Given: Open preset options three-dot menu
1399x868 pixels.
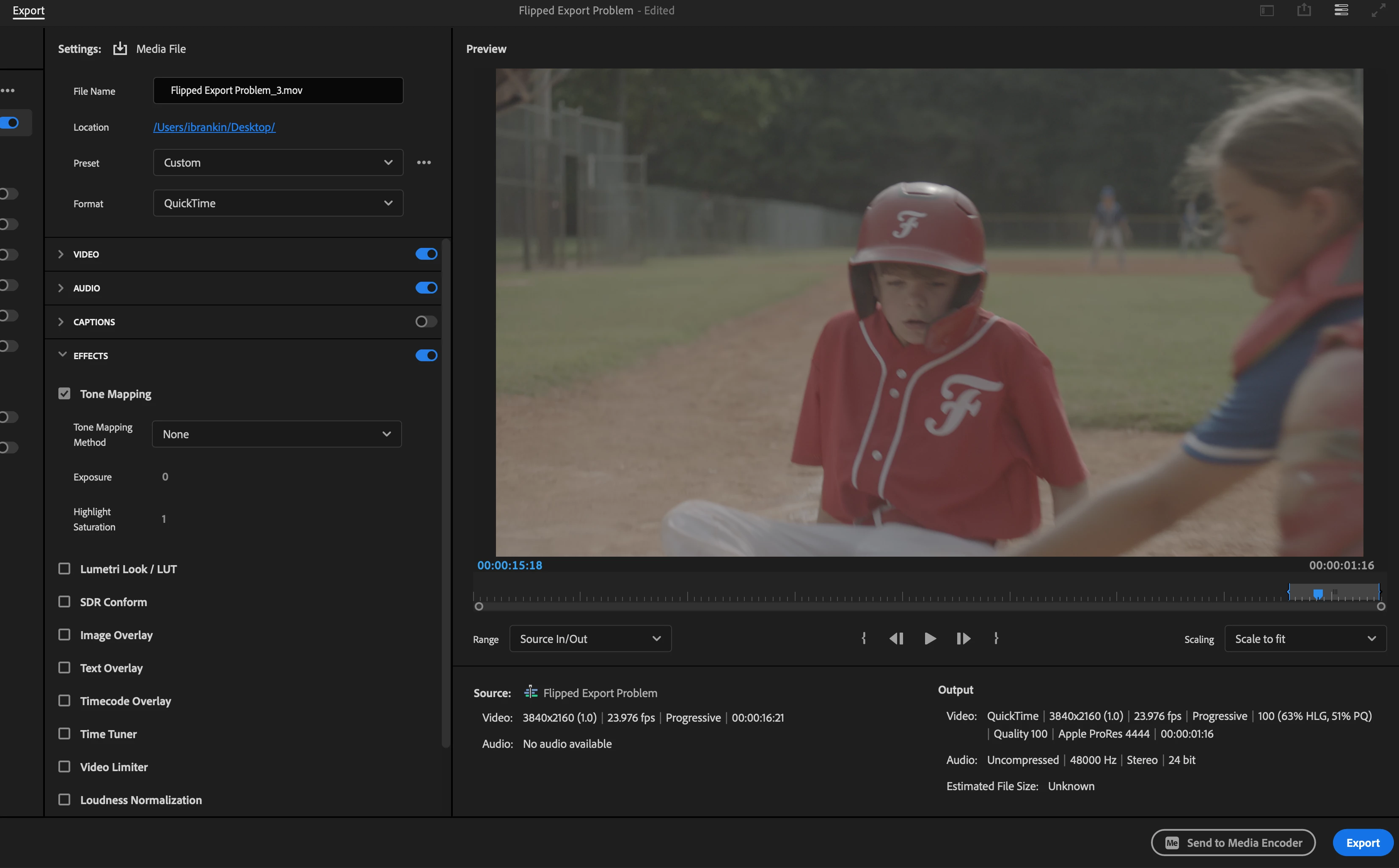Looking at the screenshot, I should pyautogui.click(x=424, y=162).
